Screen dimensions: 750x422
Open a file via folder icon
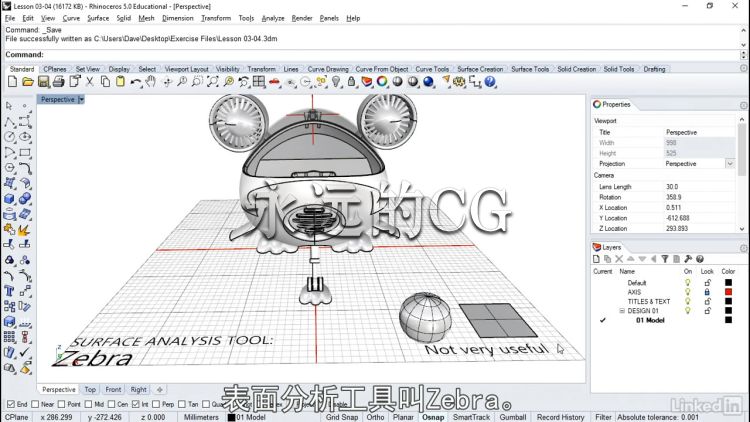coord(28,82)
